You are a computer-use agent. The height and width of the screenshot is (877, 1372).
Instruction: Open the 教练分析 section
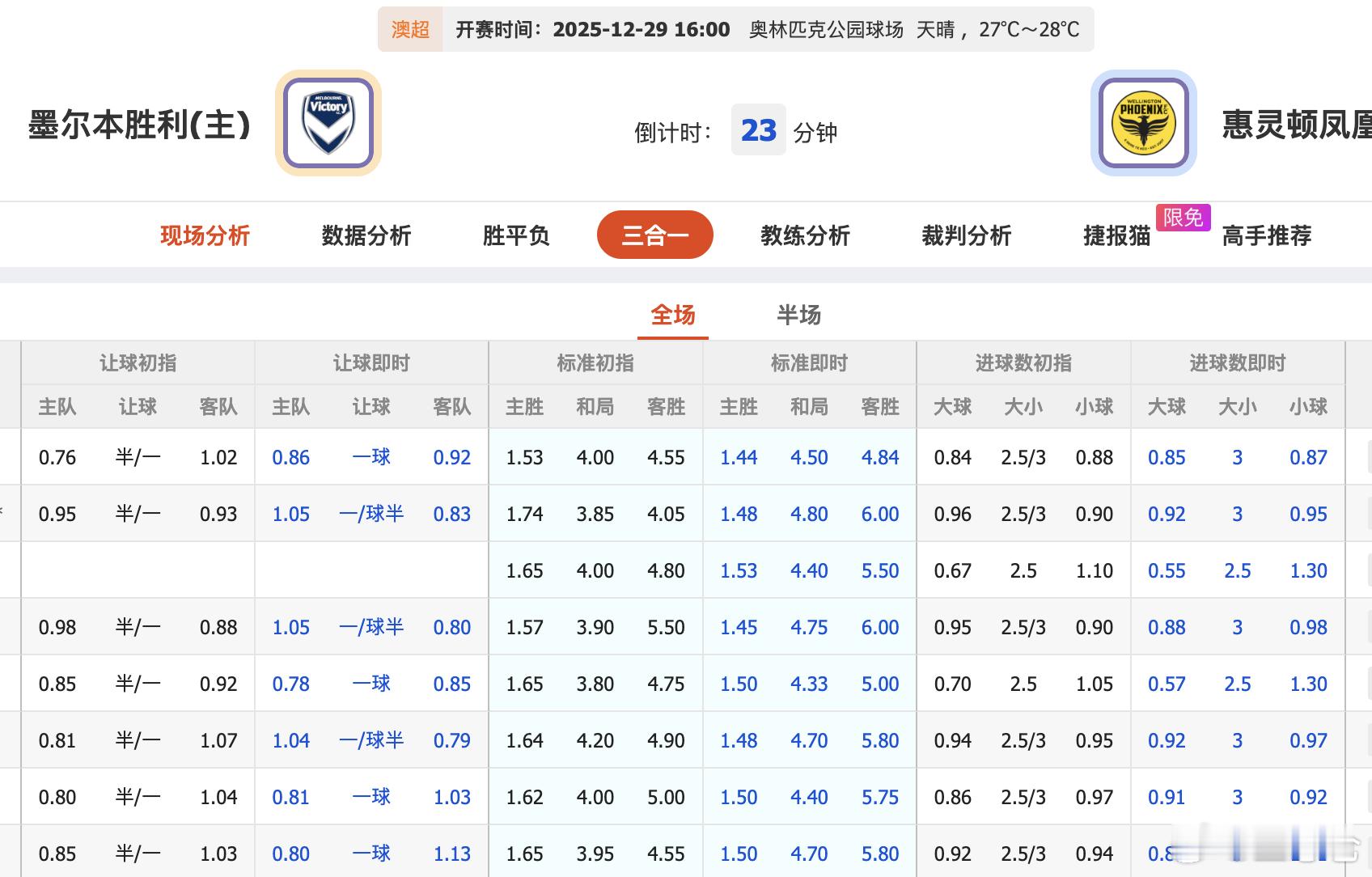pyautogui.click(x=805, y=235)
